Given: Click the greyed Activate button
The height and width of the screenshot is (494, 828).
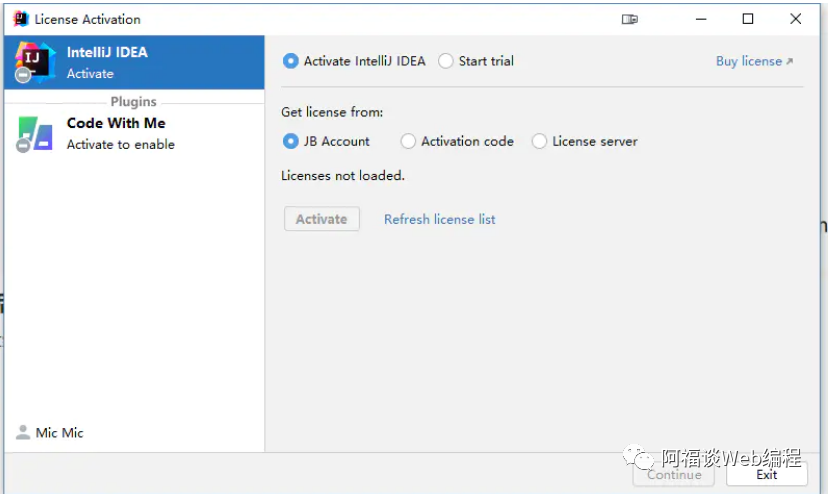Looking at the screenshot, I should pos(322,219).
